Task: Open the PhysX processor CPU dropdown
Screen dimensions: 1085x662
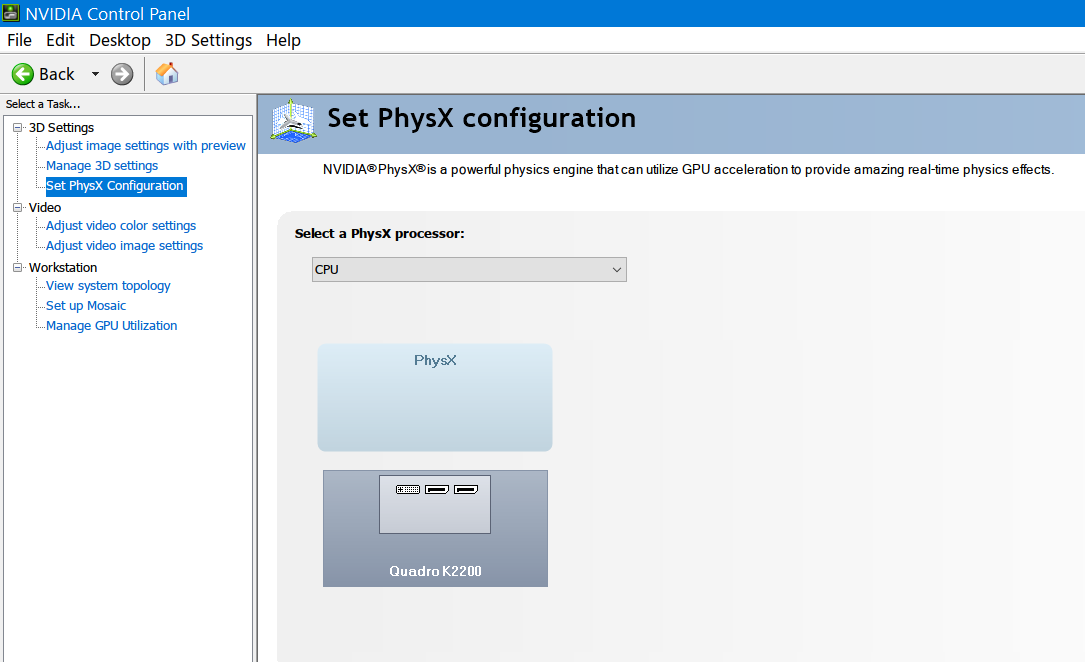Action: click(x=469, y=270)
